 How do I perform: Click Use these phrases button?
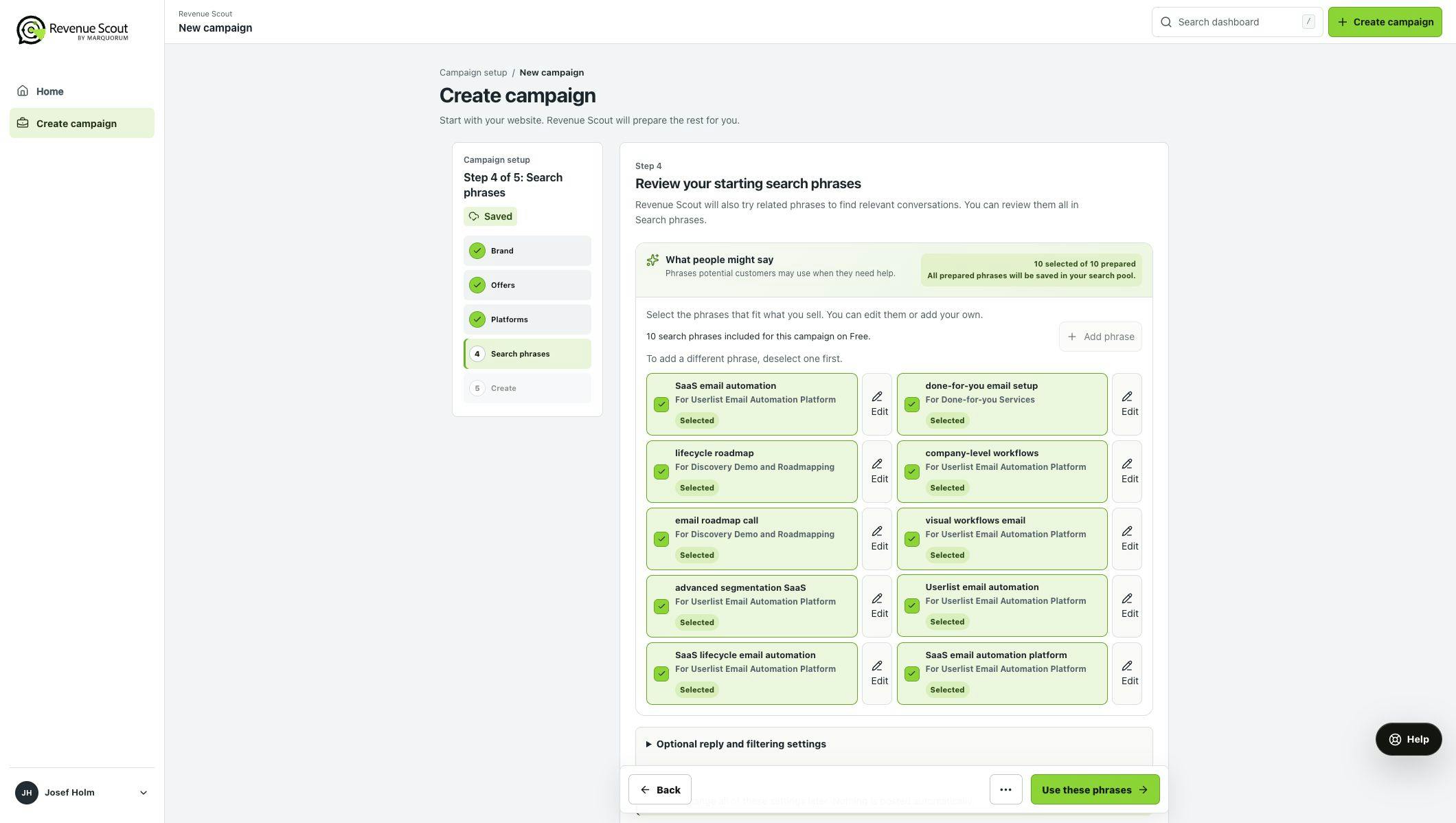click(x=1095, y=789)
